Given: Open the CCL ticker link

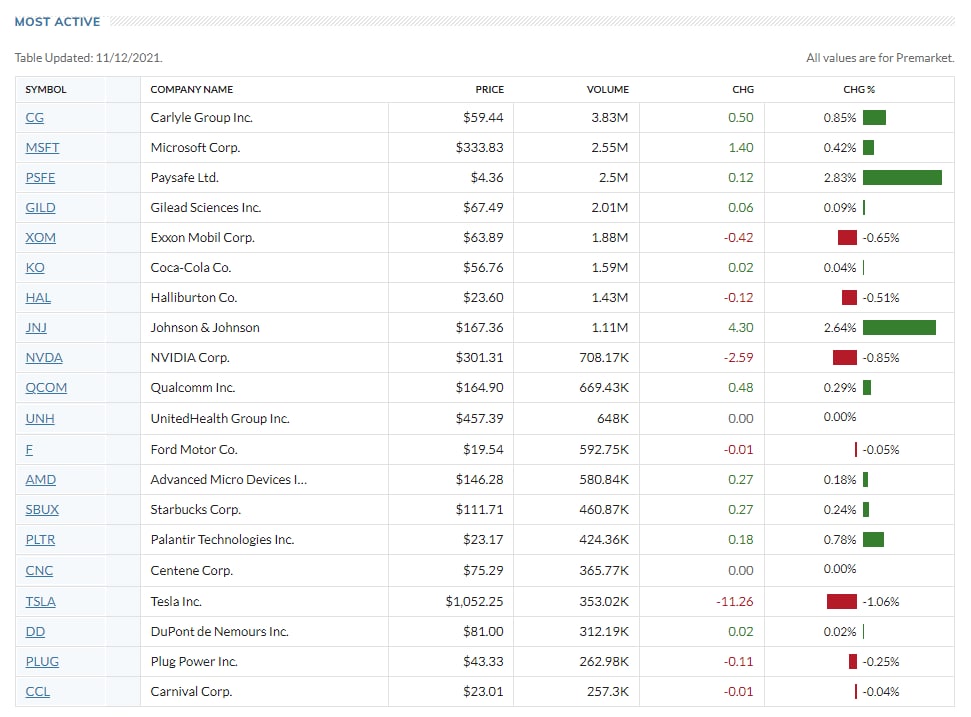Looking at the screenshot, I should tap(37, 692).
